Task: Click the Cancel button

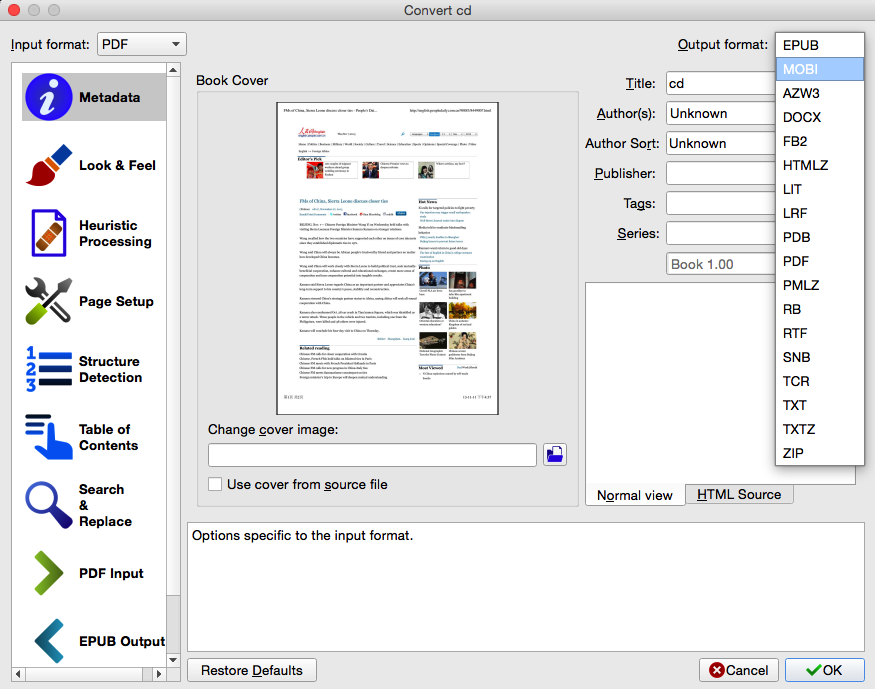Action: (x=738, y=670)
